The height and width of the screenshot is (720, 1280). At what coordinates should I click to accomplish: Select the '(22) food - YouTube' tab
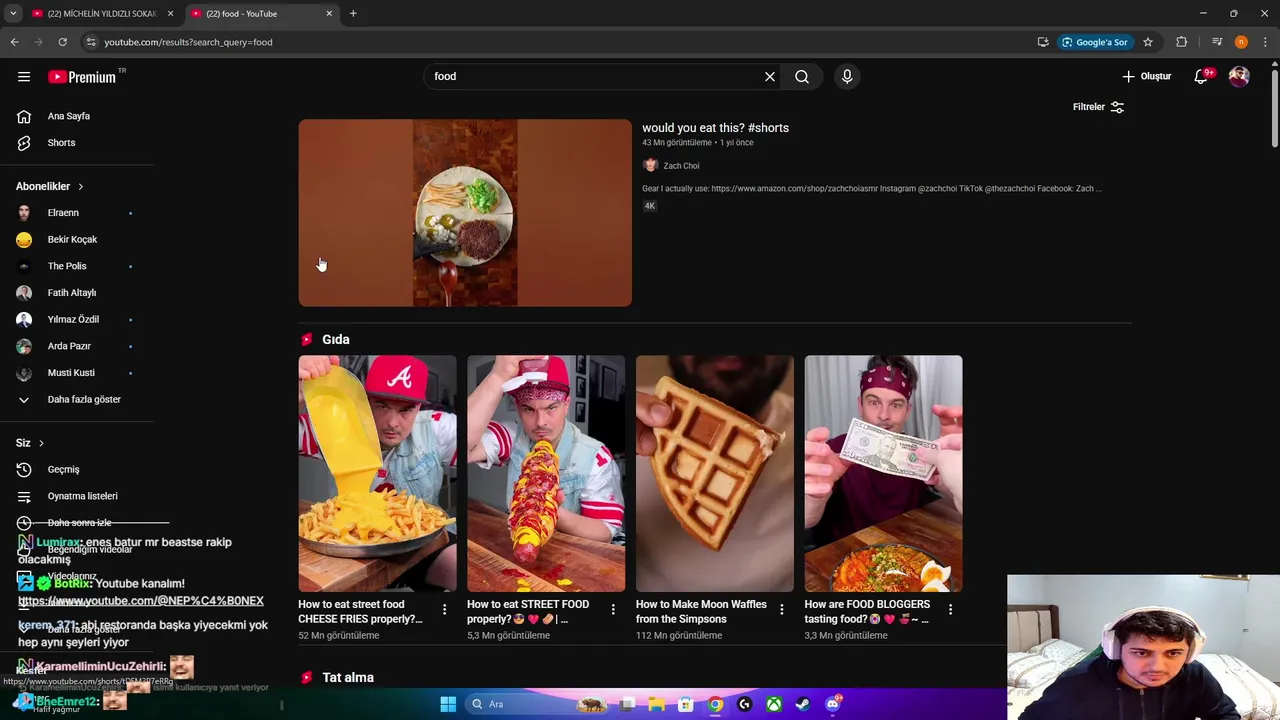(x=262, y=14)
